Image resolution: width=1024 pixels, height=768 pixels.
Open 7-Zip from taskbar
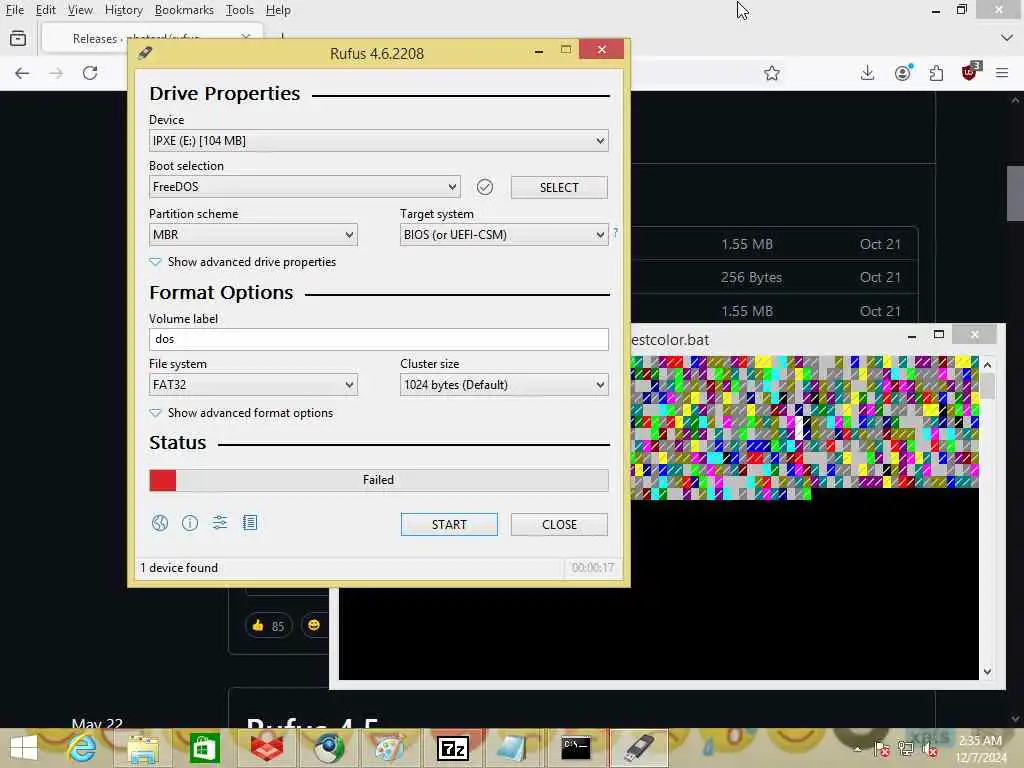point(453,748)
